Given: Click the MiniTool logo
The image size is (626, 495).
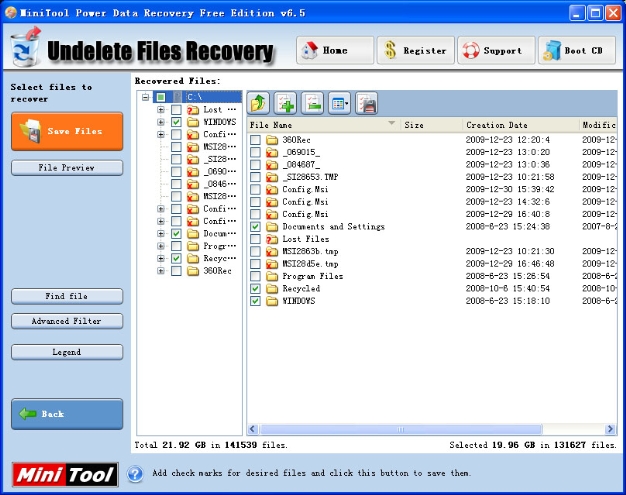Looking at the screenshot, I should (65, 475).
